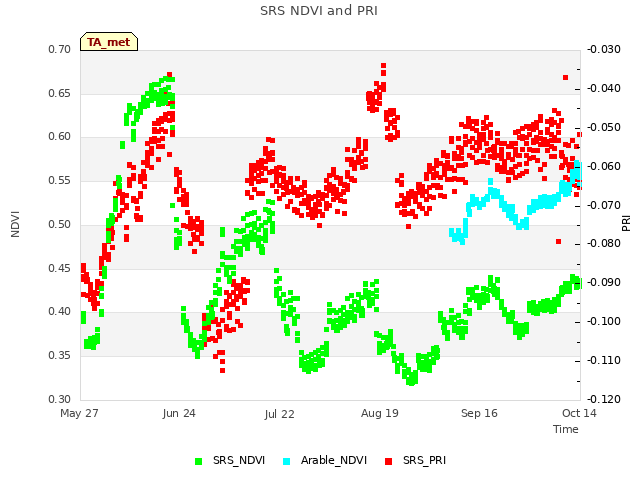
Task: Click the 0.50 NDVI axis value
Action: point(60,224)
